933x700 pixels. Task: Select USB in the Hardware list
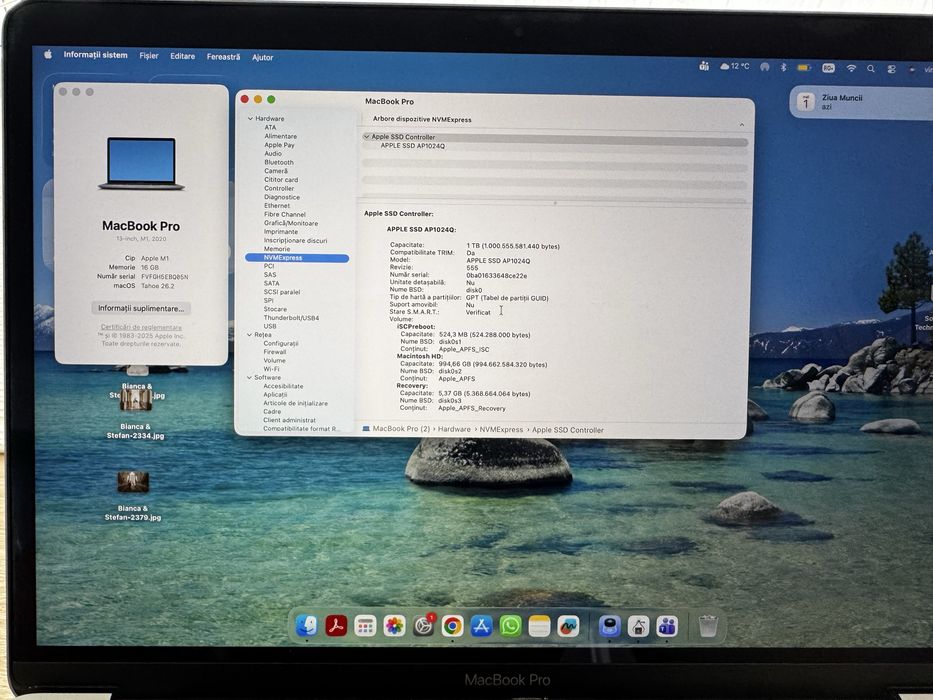pyautogui.click(x=270, y=326)
